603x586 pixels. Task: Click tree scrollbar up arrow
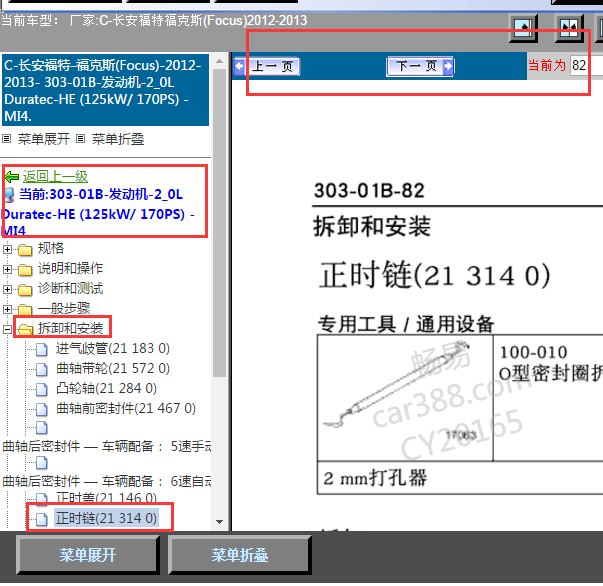click(x=220, y=61)
